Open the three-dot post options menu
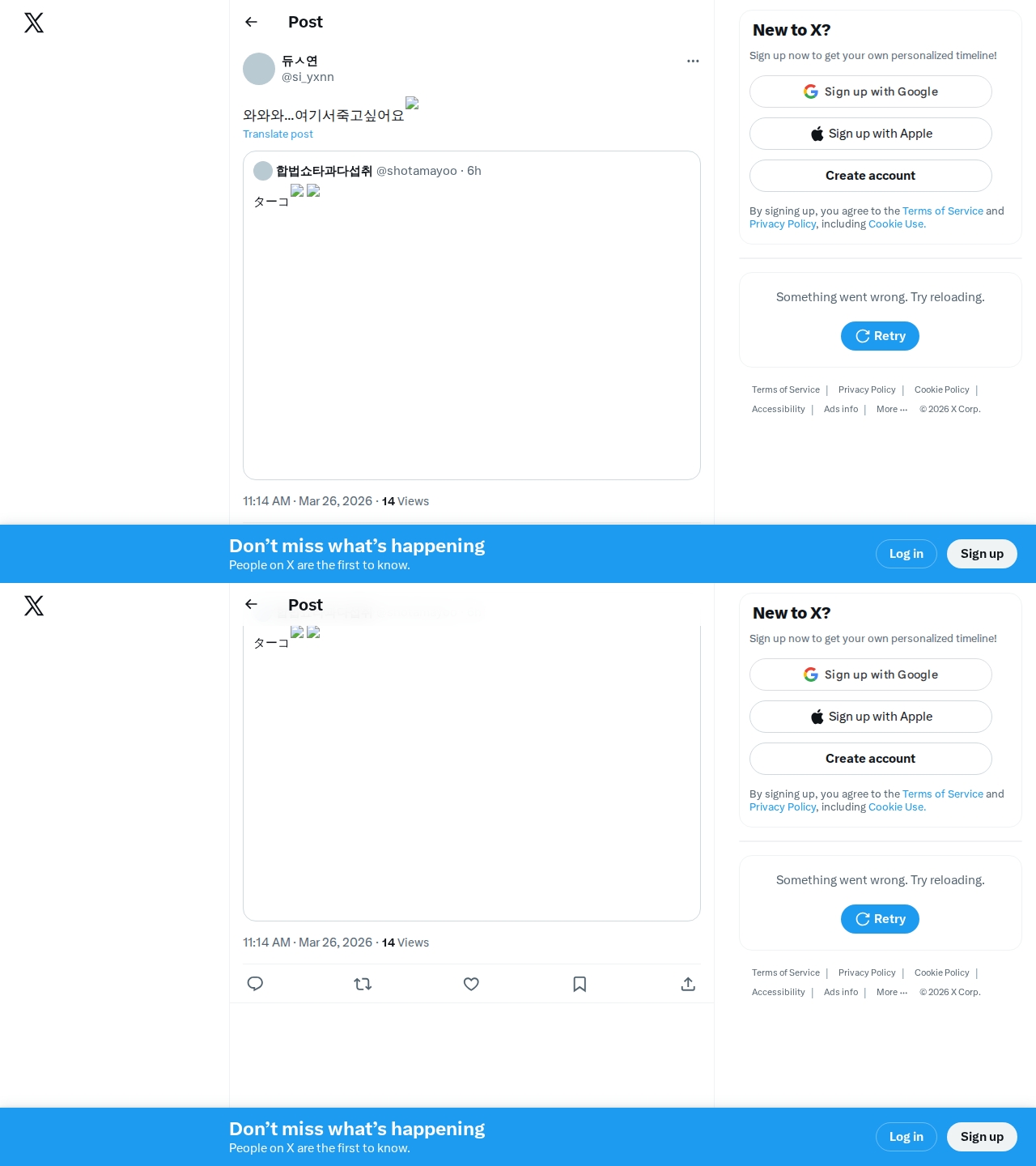This screenshot has width=1036, height=1166. pos(693,61)
